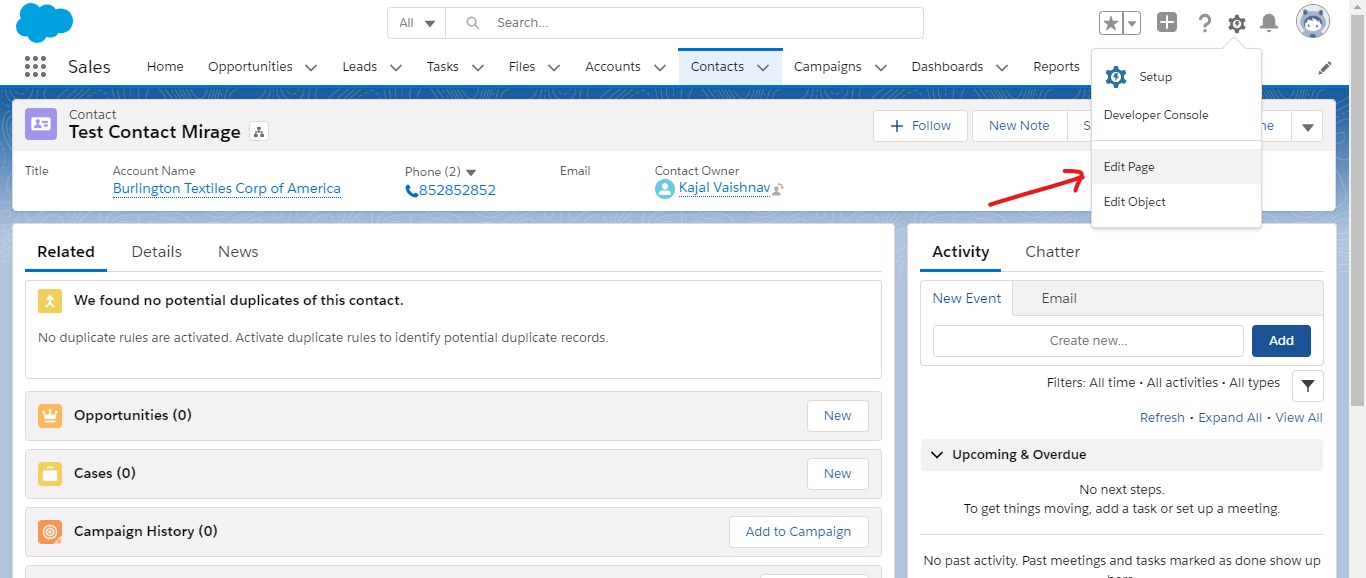This screenshot has width=1366, height=578.
Task: Switch to the News tab
Action: point(238,252)
